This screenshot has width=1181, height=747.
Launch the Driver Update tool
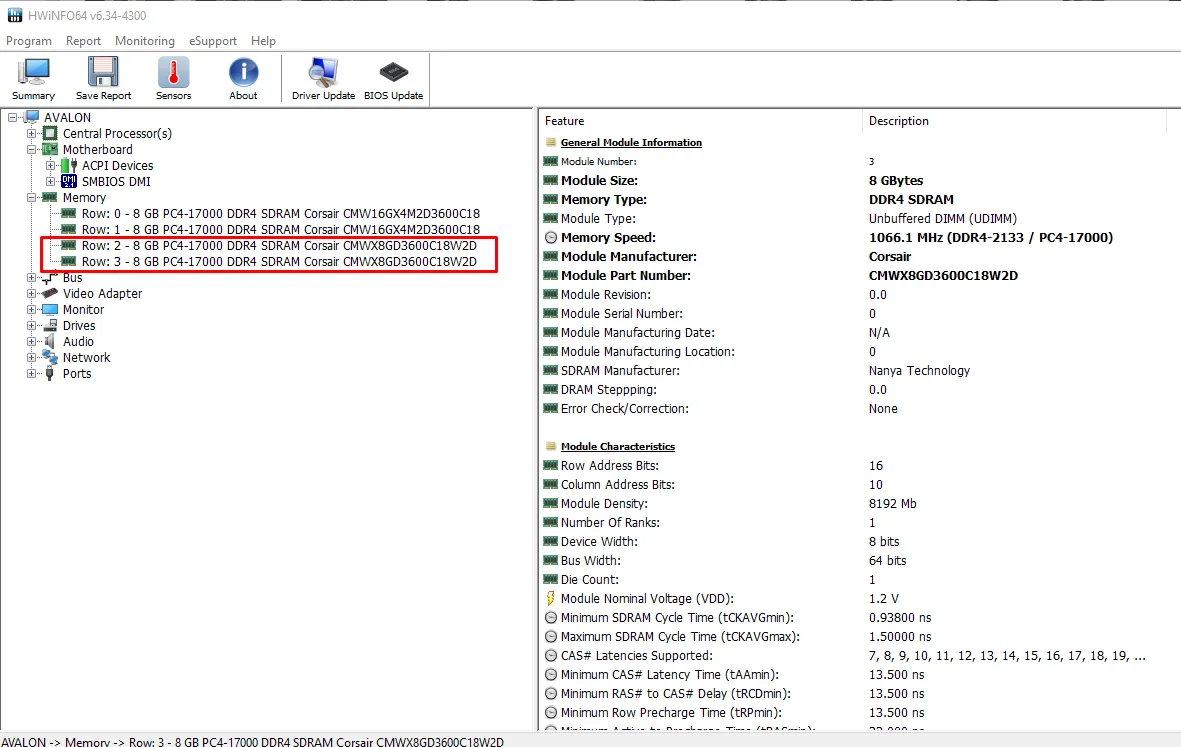[x=323, y=73]
